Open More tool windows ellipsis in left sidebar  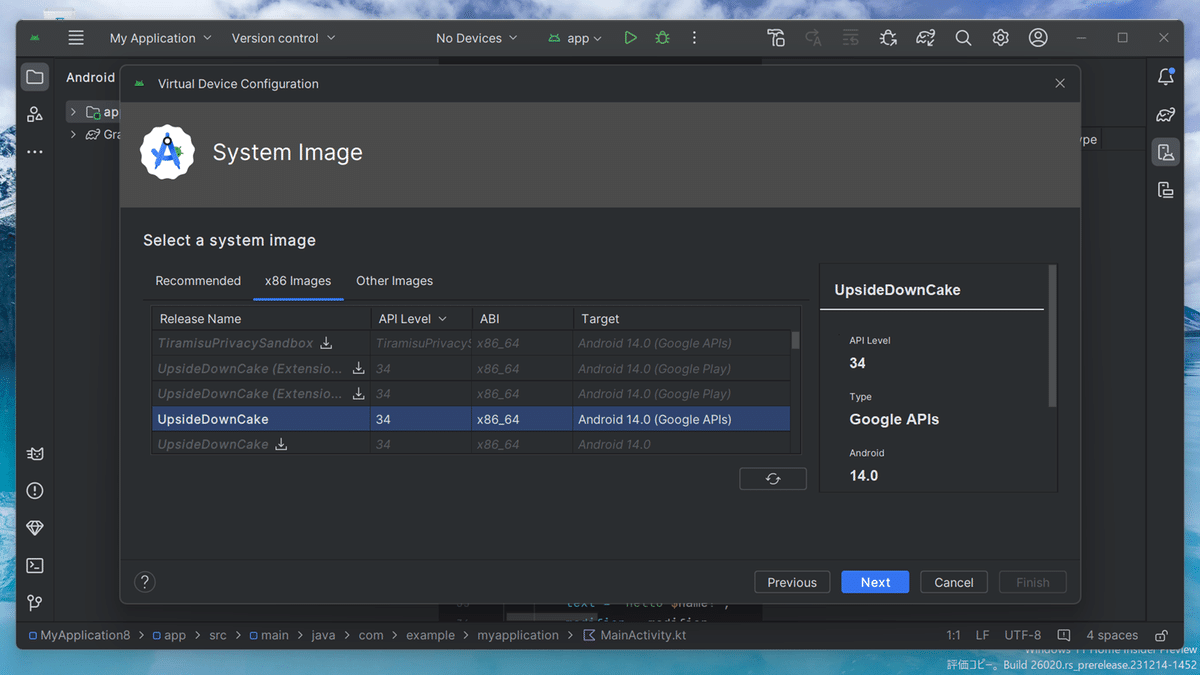click(35, 152)
